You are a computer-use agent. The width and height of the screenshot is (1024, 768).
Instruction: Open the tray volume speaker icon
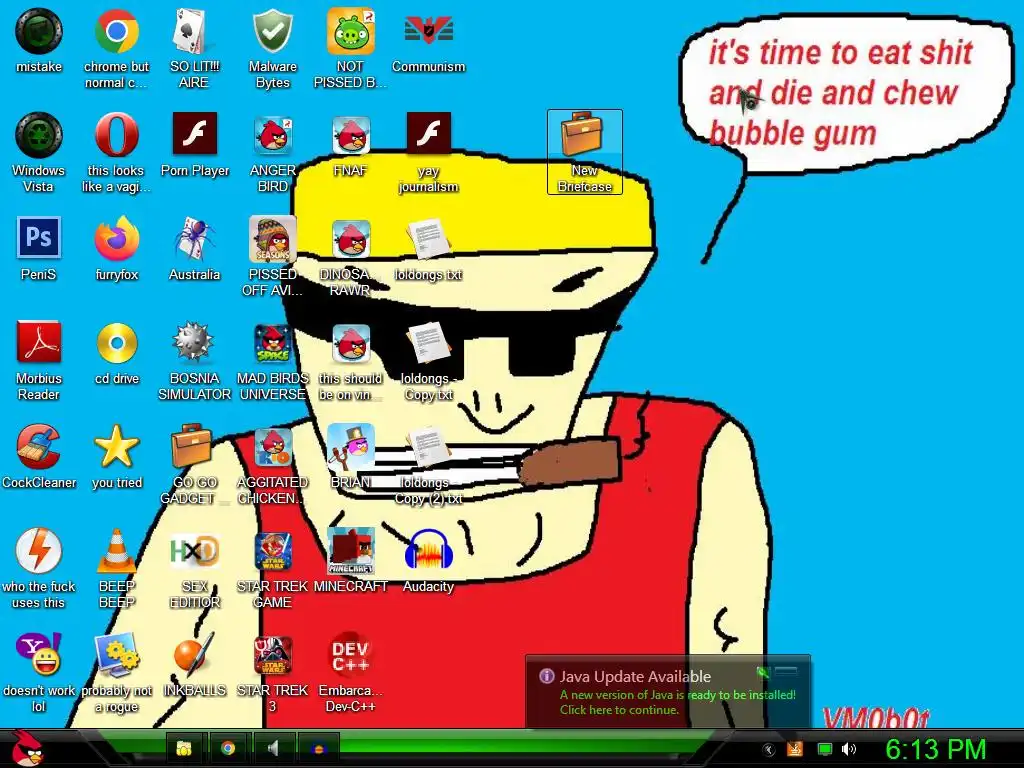pyautogui.click(x=849, y=749)
